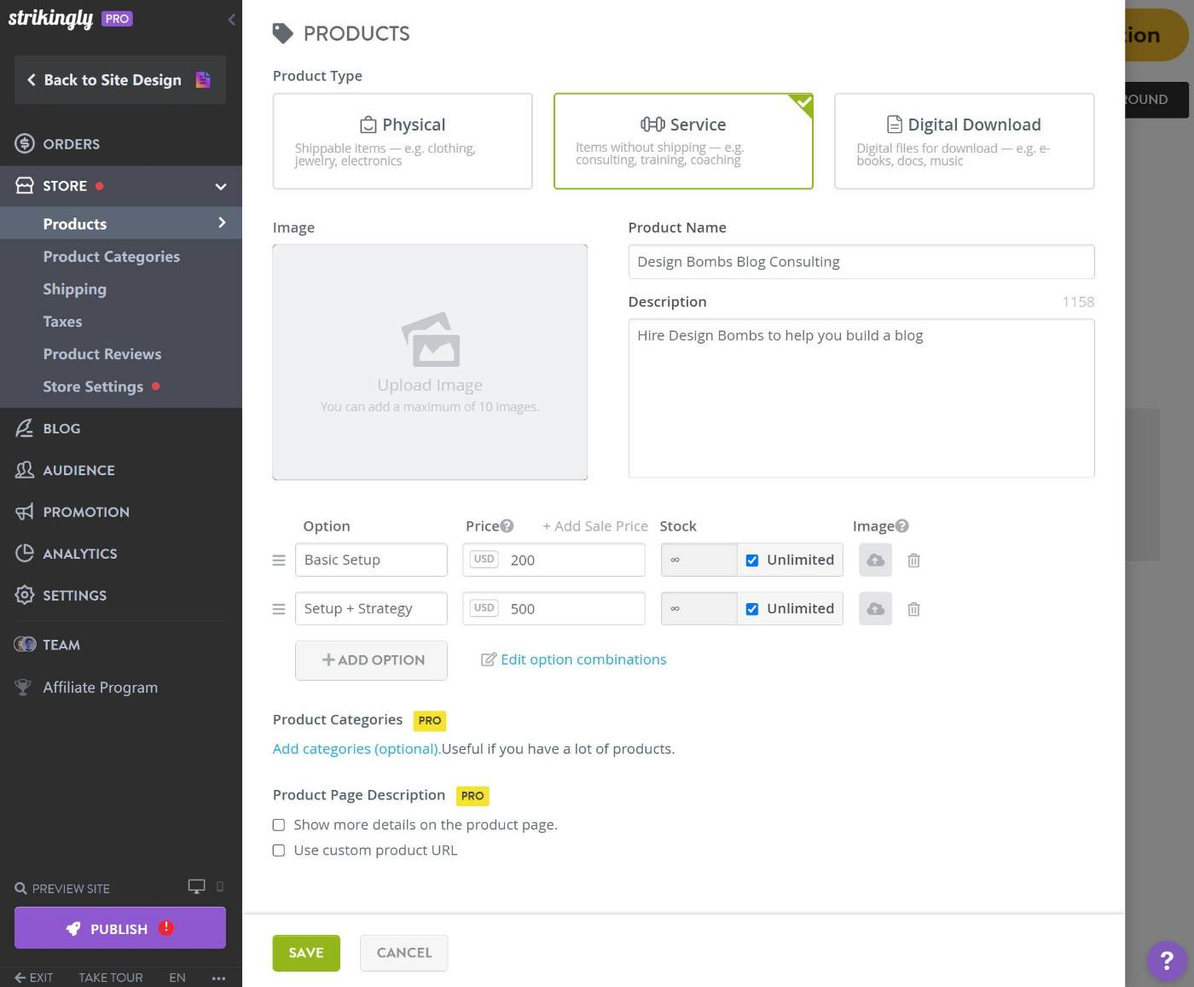
Task: Collapse the Store menu chevron
Action: point(220,186)
